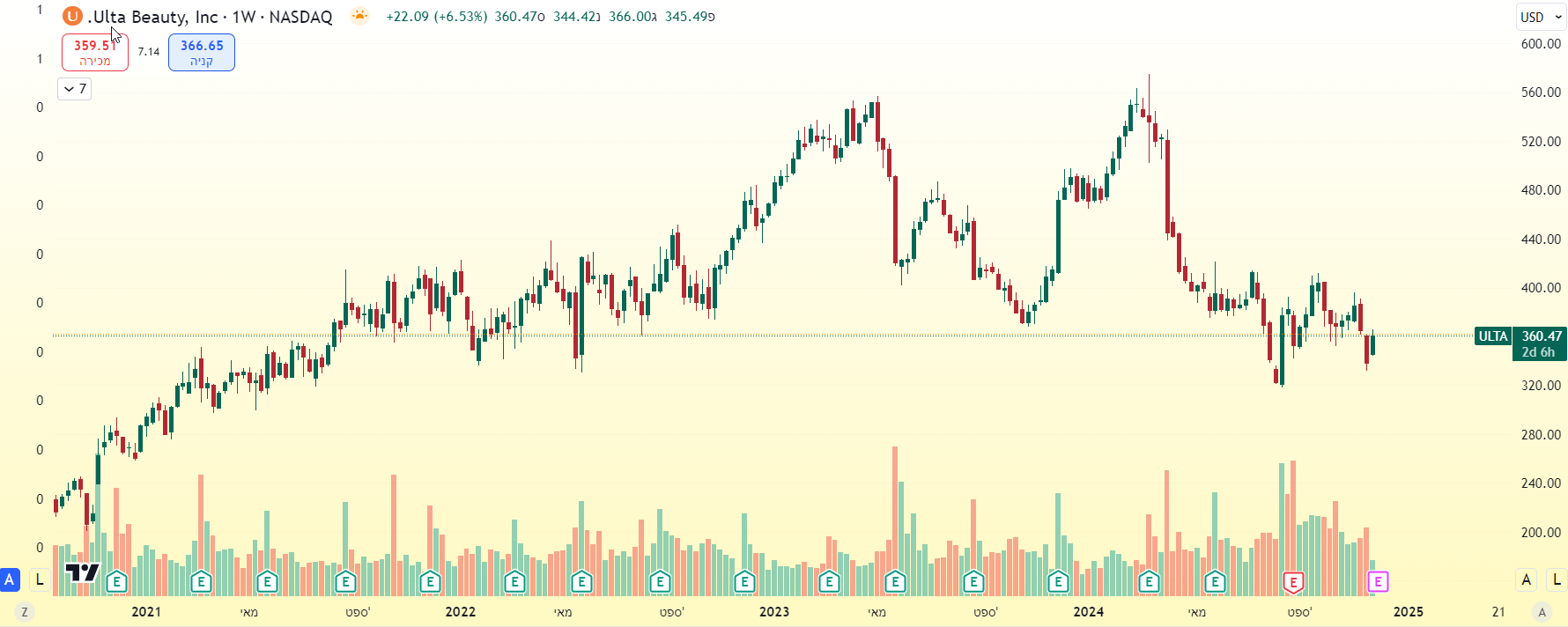Click the market status sun icon
The width and height of the screenshot is (1568, 627).
pyautogui.click(x=359, y=16)
